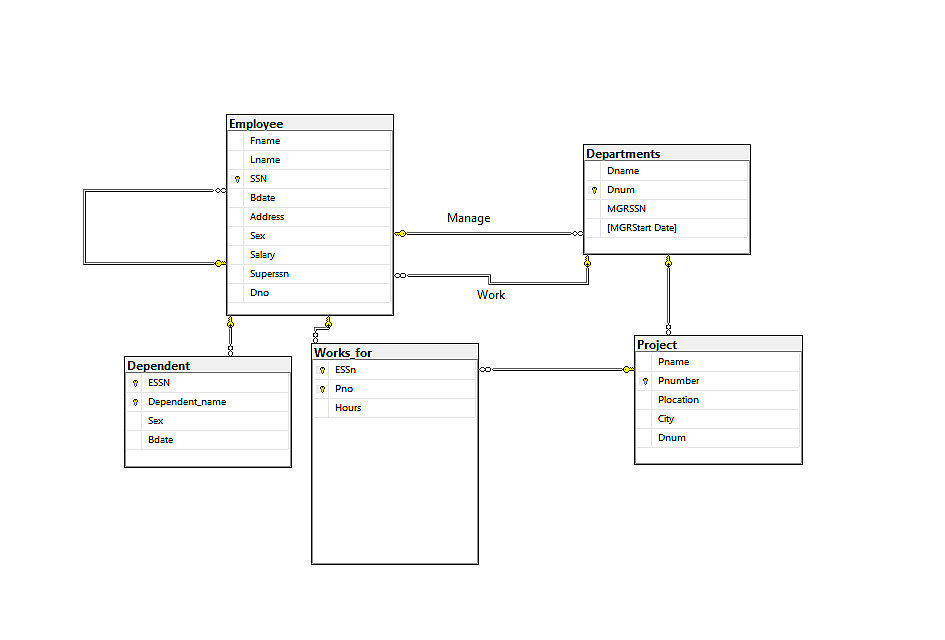Screen dimensions: 945x640
Task: Select the relationship connector between Employee and Dependent
Action: click(230, 336)
